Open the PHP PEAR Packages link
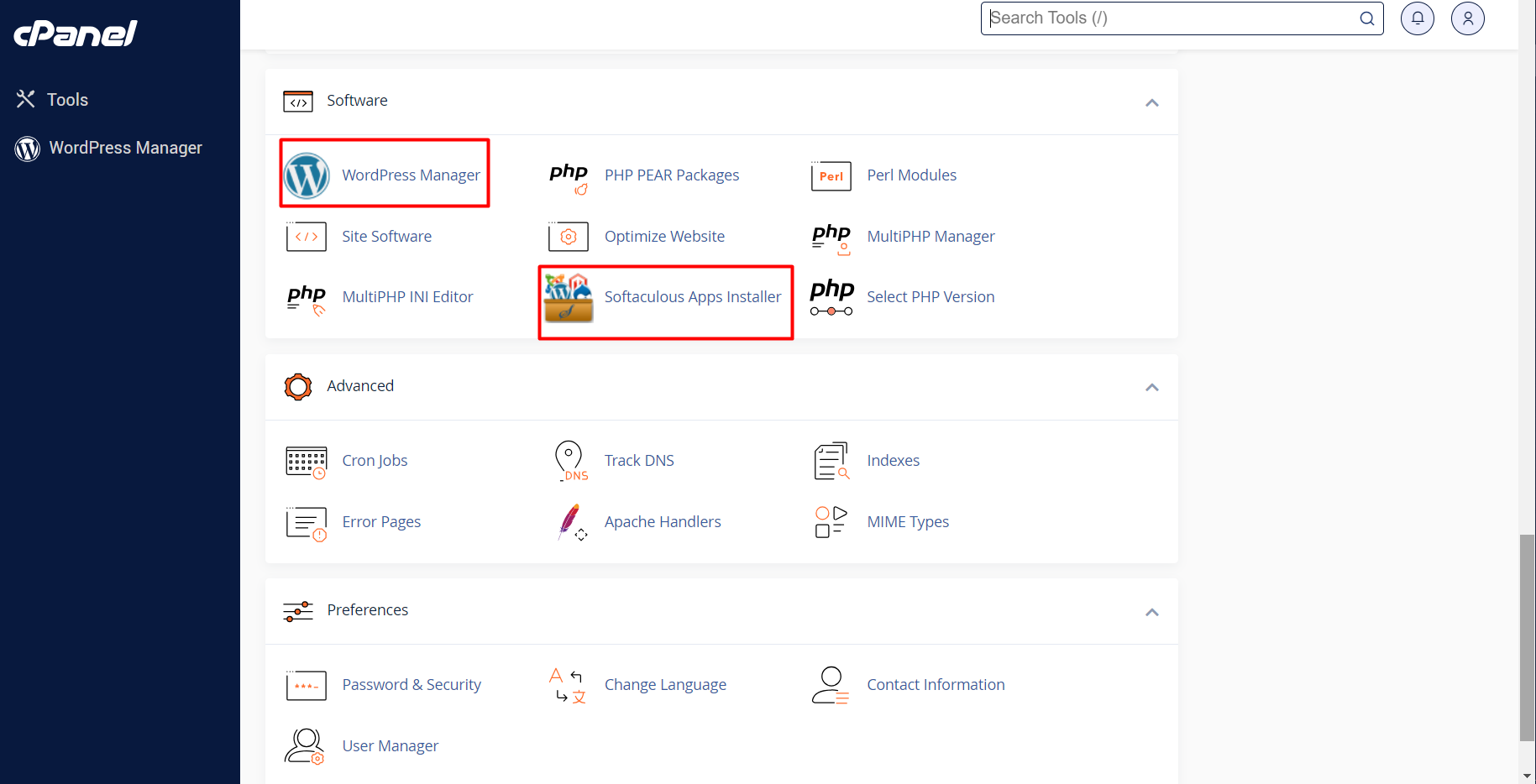This screenshot has height=784, width=1536. [672, 175]
